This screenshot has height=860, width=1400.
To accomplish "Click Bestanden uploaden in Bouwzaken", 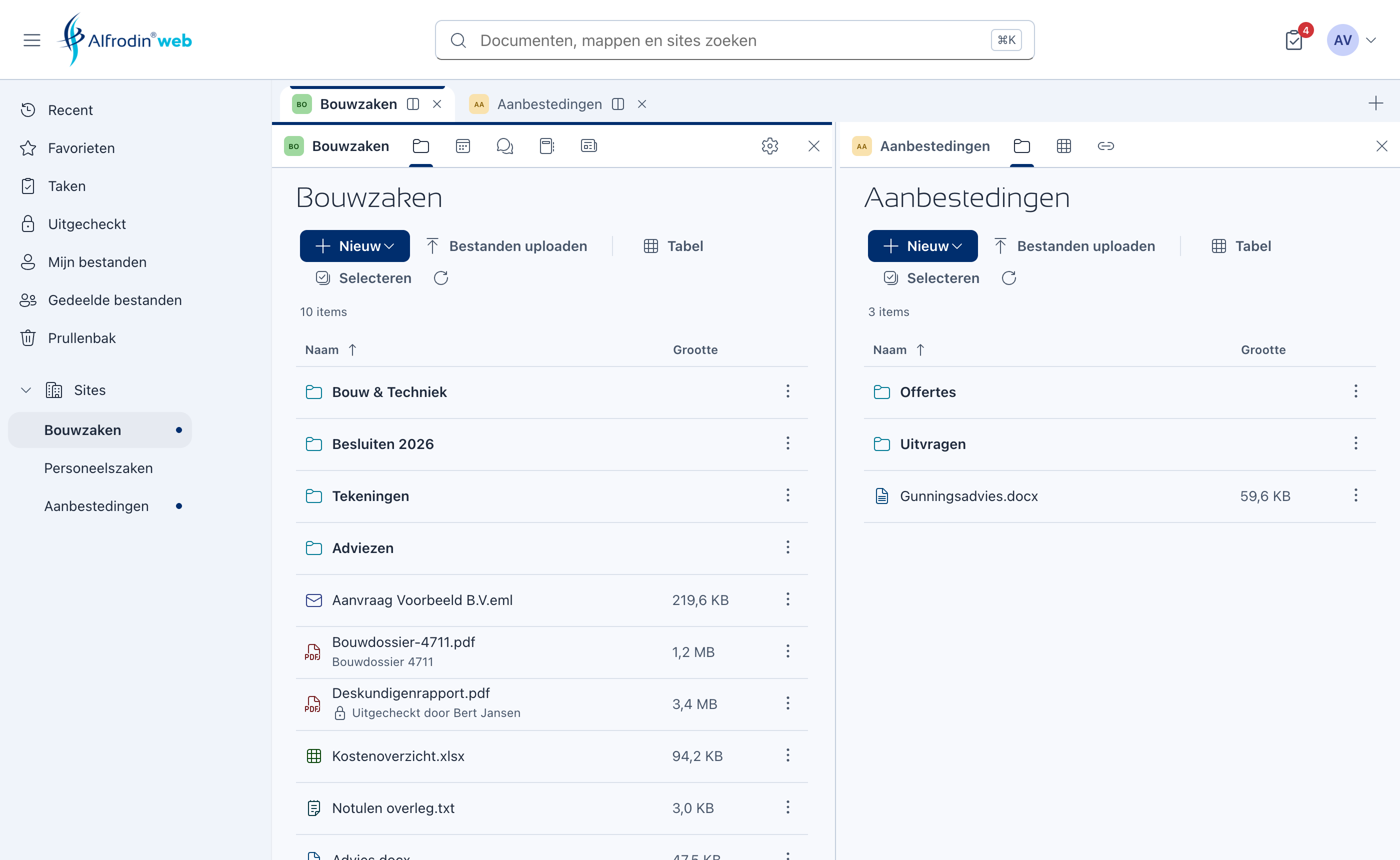I will click(x=506, y=246).
